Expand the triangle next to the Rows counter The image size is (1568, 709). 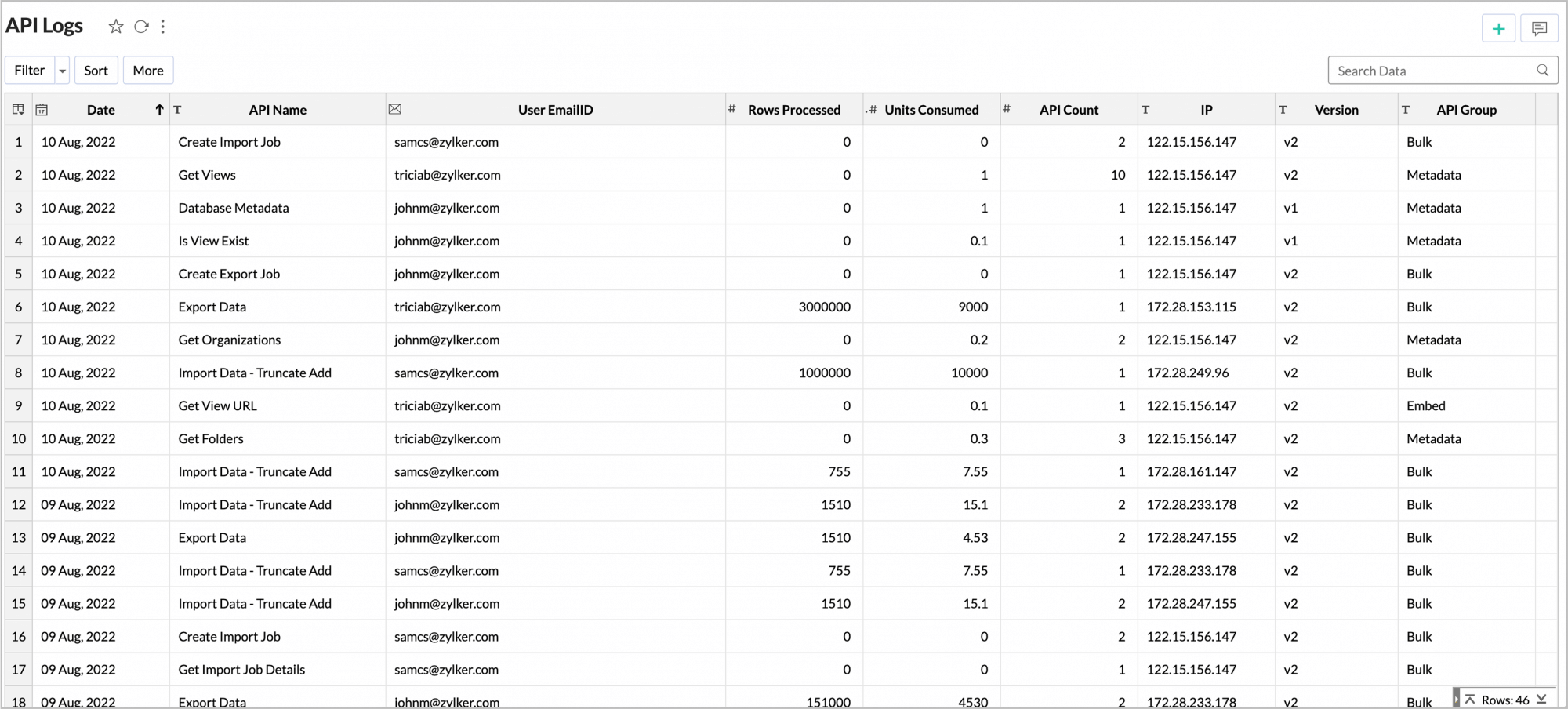click(x=1457, y=700)
